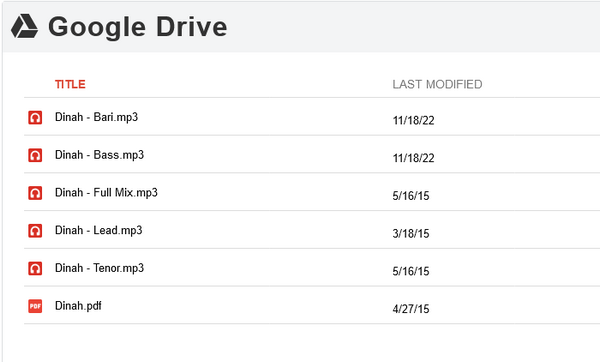Viewport: 600px width, 362px height.
Task: Sort files by the TITLE column header
Action: (70, 84)
